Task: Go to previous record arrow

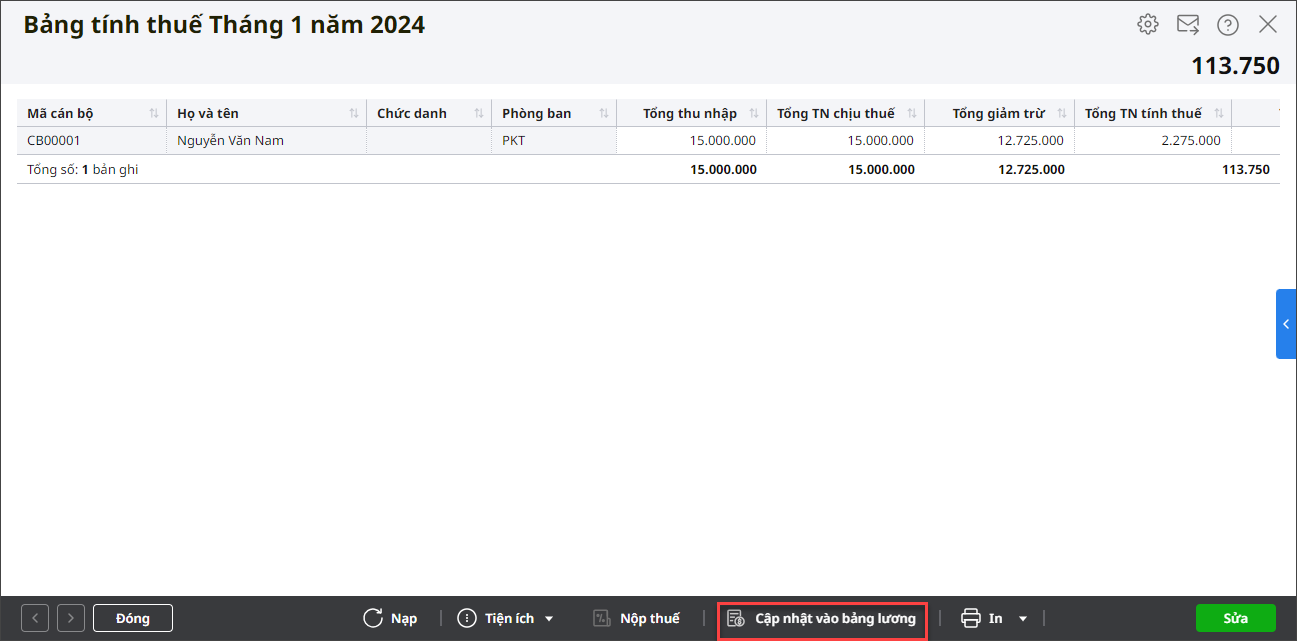Action: tap(35, 618)
